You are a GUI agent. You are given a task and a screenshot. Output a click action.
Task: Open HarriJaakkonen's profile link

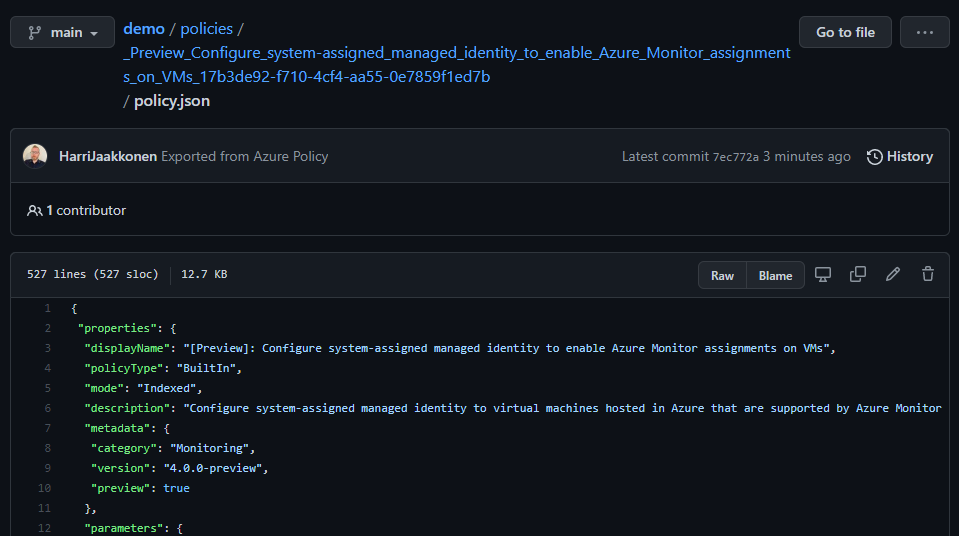(108, 157)
